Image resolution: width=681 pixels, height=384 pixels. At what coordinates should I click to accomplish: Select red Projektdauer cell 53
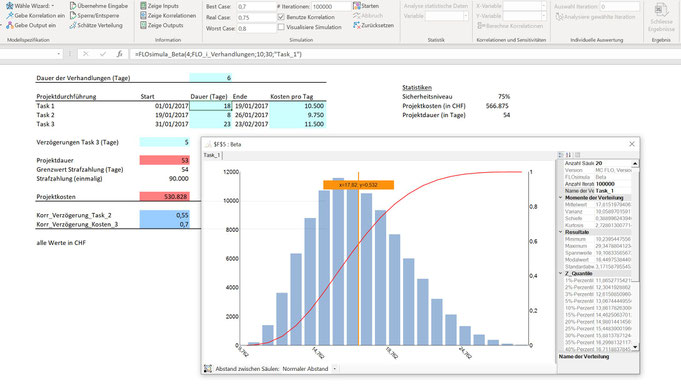(165, 160)
